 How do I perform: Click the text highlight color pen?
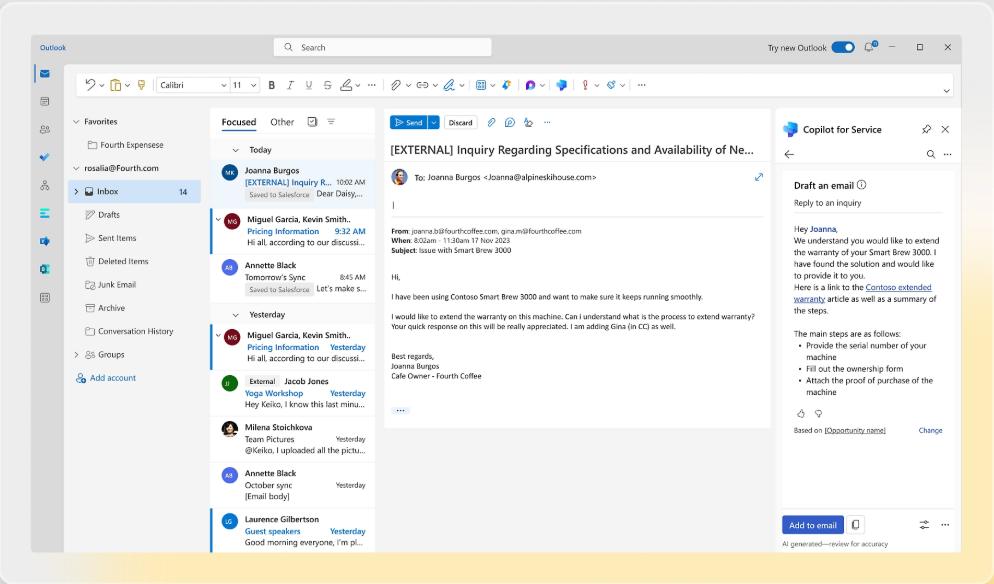[x=346, y=85]
